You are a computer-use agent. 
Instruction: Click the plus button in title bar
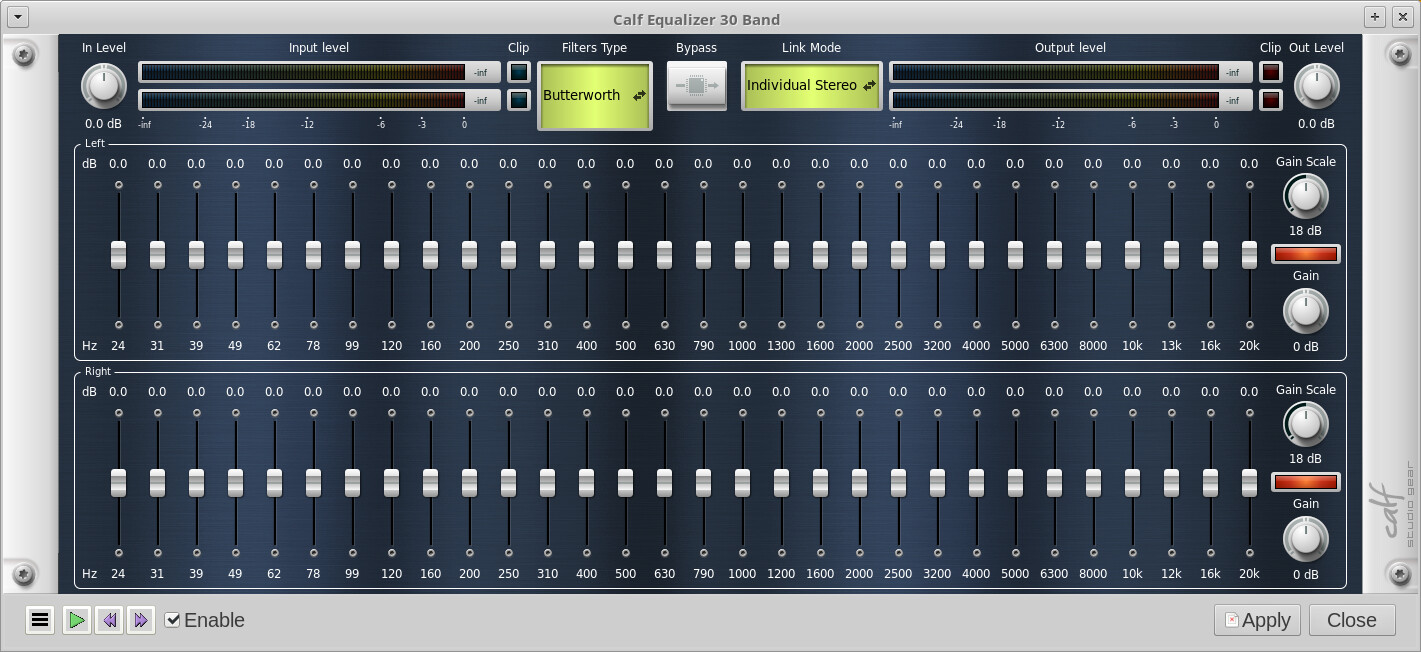click(1375, 17)
